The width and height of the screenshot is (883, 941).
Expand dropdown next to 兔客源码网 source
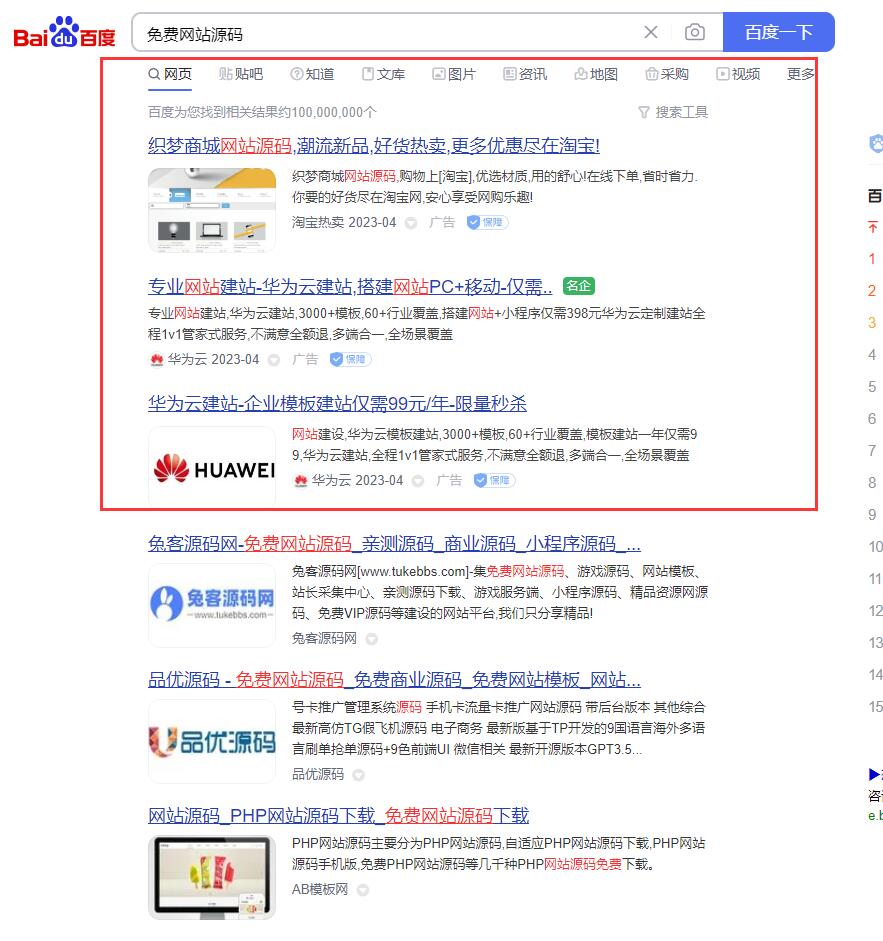tap(372, 639)
